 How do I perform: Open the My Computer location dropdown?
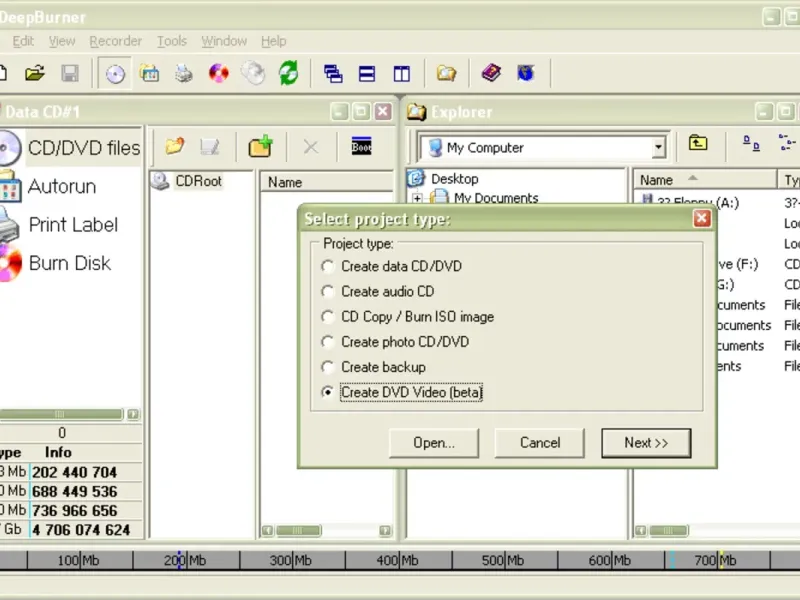(658, 148)
